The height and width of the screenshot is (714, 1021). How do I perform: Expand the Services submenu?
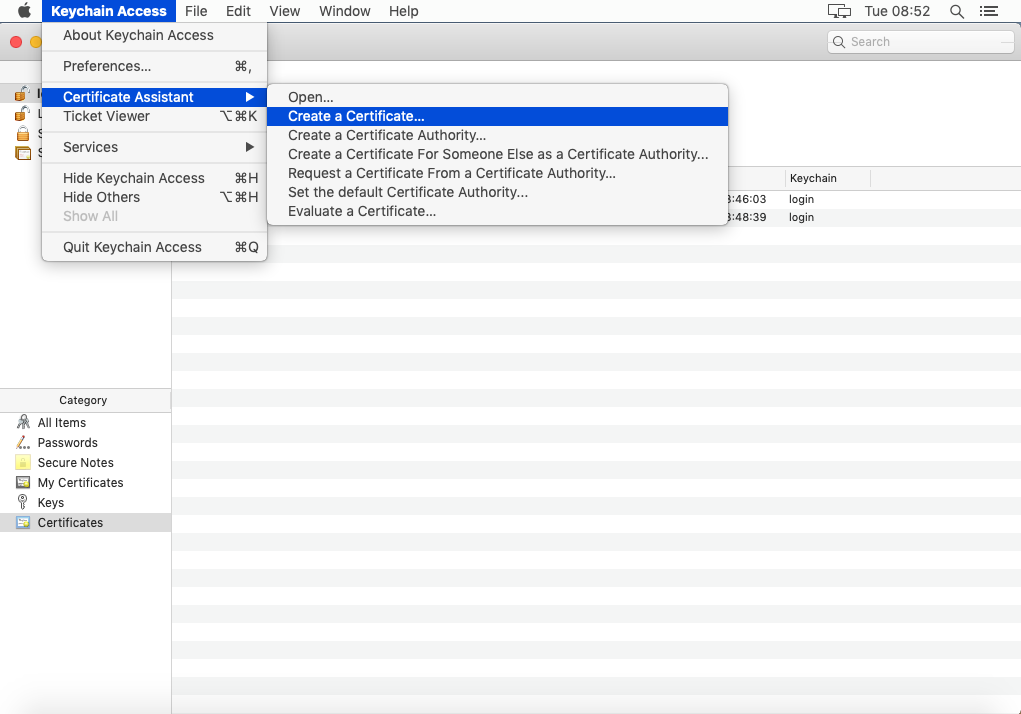tap(90, 147)
